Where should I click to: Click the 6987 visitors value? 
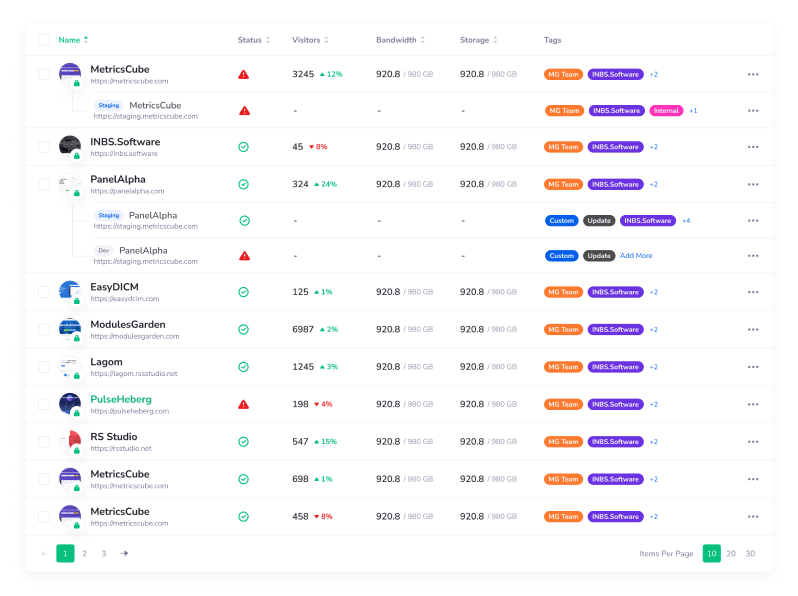(303, 329)
